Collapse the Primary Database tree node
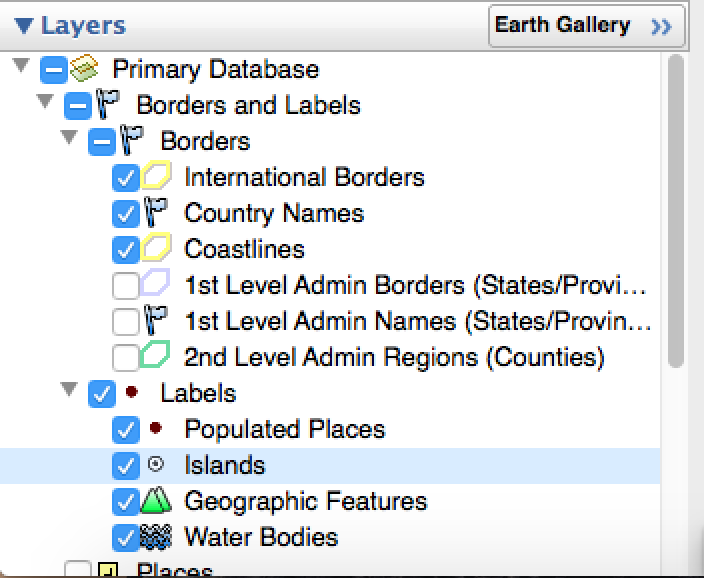704x578 pixels. point(20,66)
